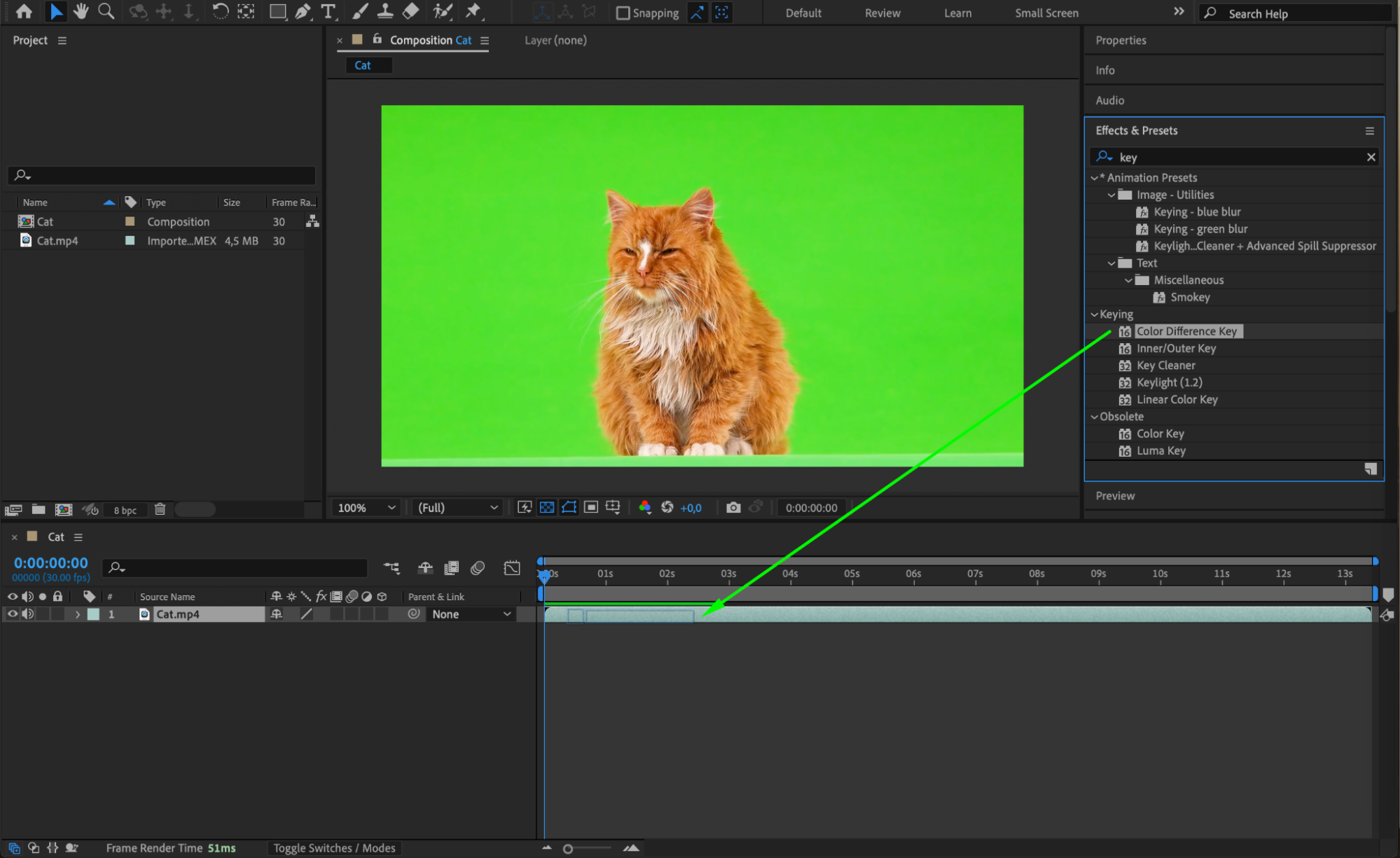Viewport: 1400px width, 858px height.
Task: Delete selected item with trash icon
Action: [160, 509]
